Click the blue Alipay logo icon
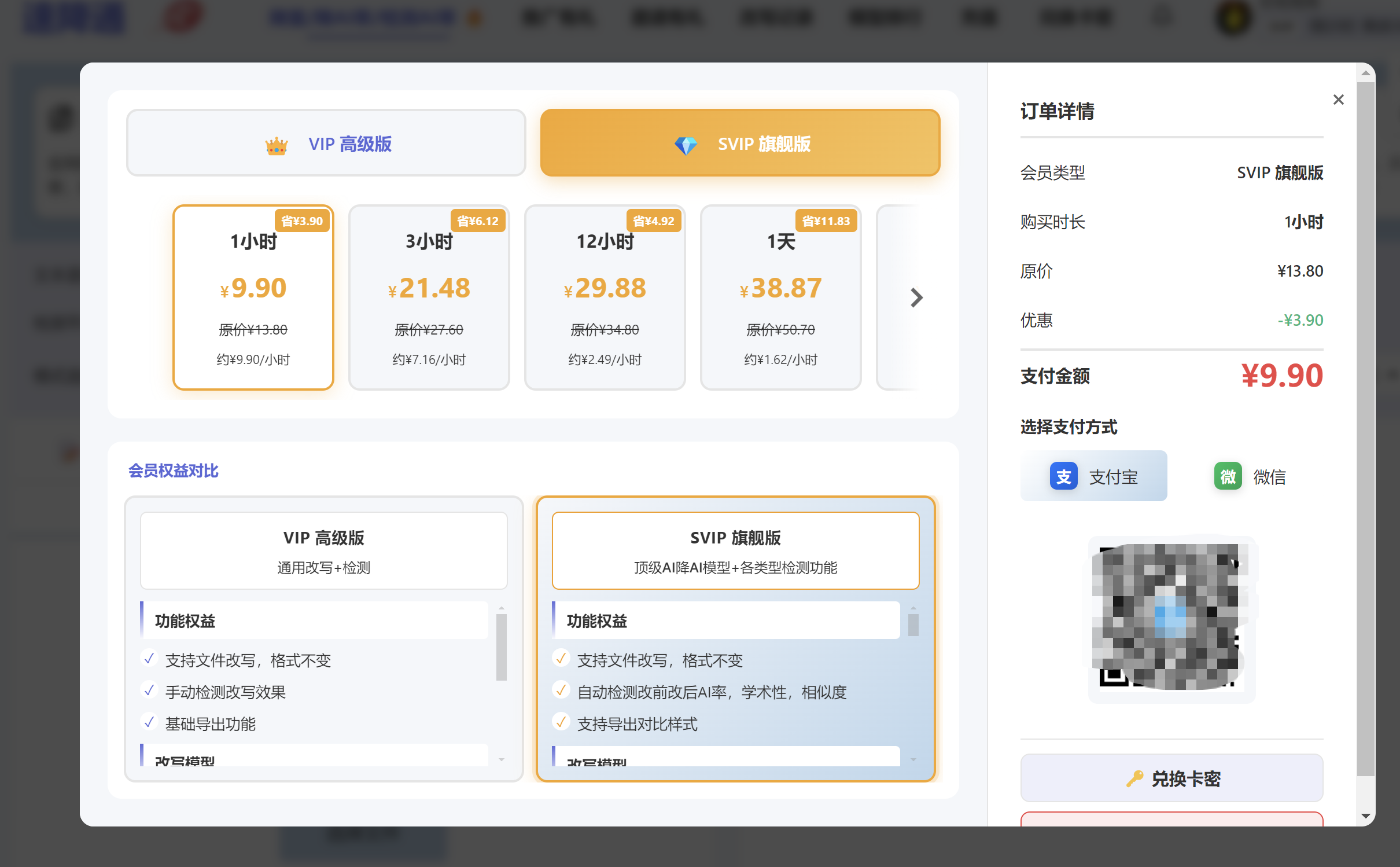 click(1063, 476)
